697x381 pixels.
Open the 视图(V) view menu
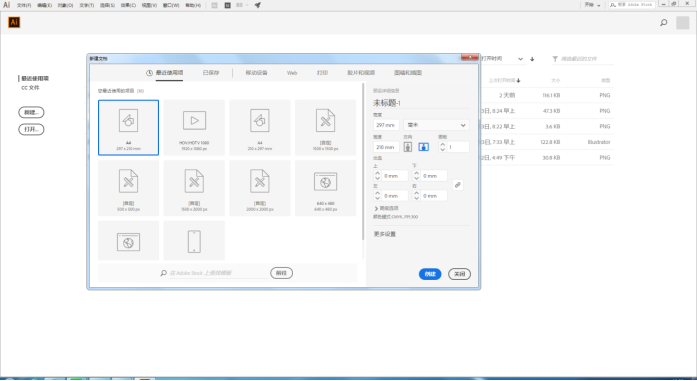(149, 5)
